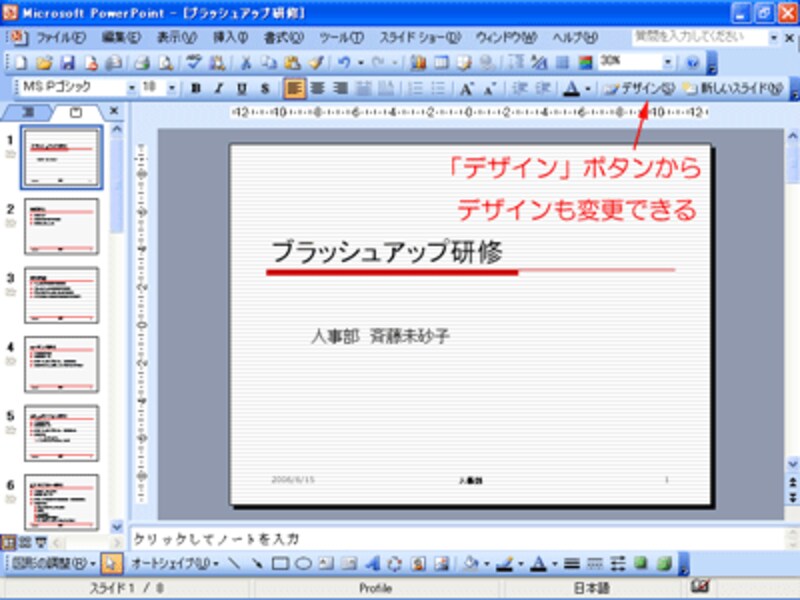The image size is (800, 600).
Task: Open the font size 18 dropdown
Action: (172, 89)
